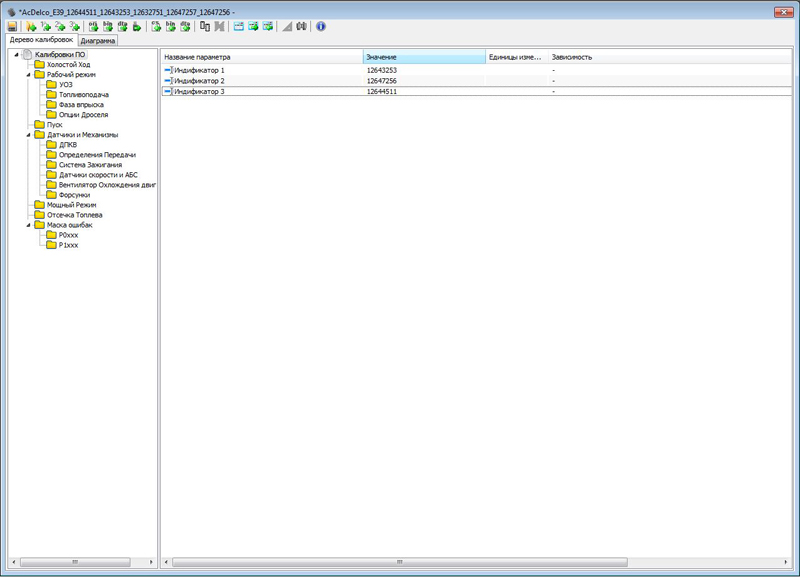Collapse the Датчики и Механизмы branch
This screenshot has height=577, width=800.
click(29, 135)
